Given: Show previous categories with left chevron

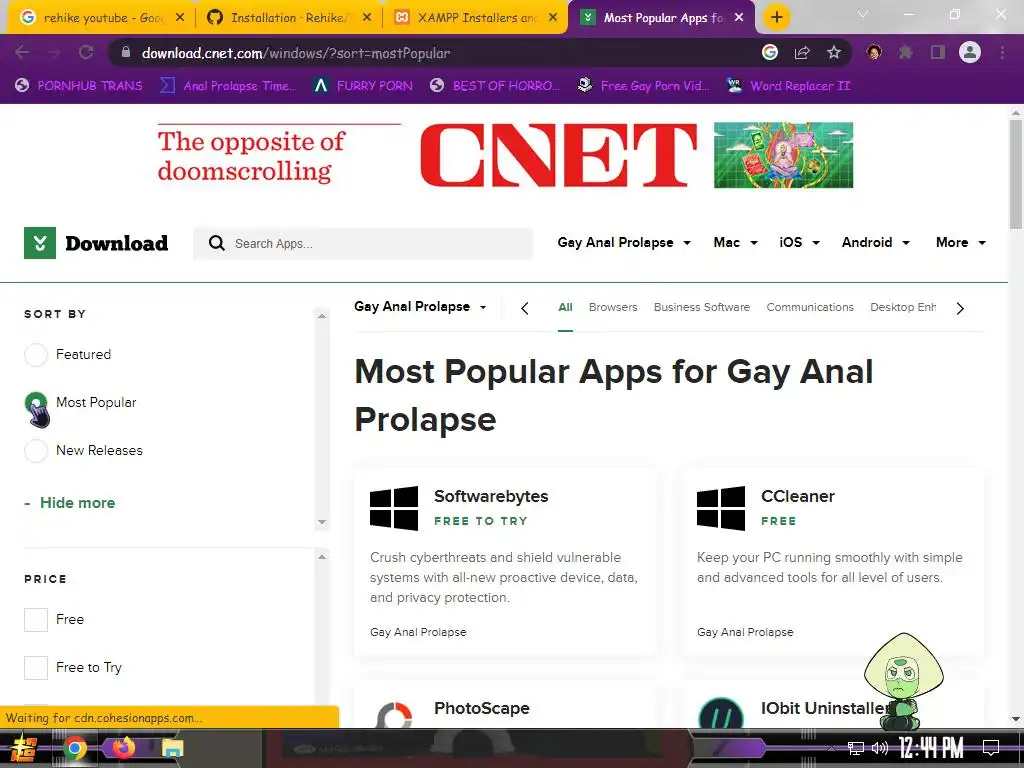Looking at the screenshot, I should click(x=524, y=308).
